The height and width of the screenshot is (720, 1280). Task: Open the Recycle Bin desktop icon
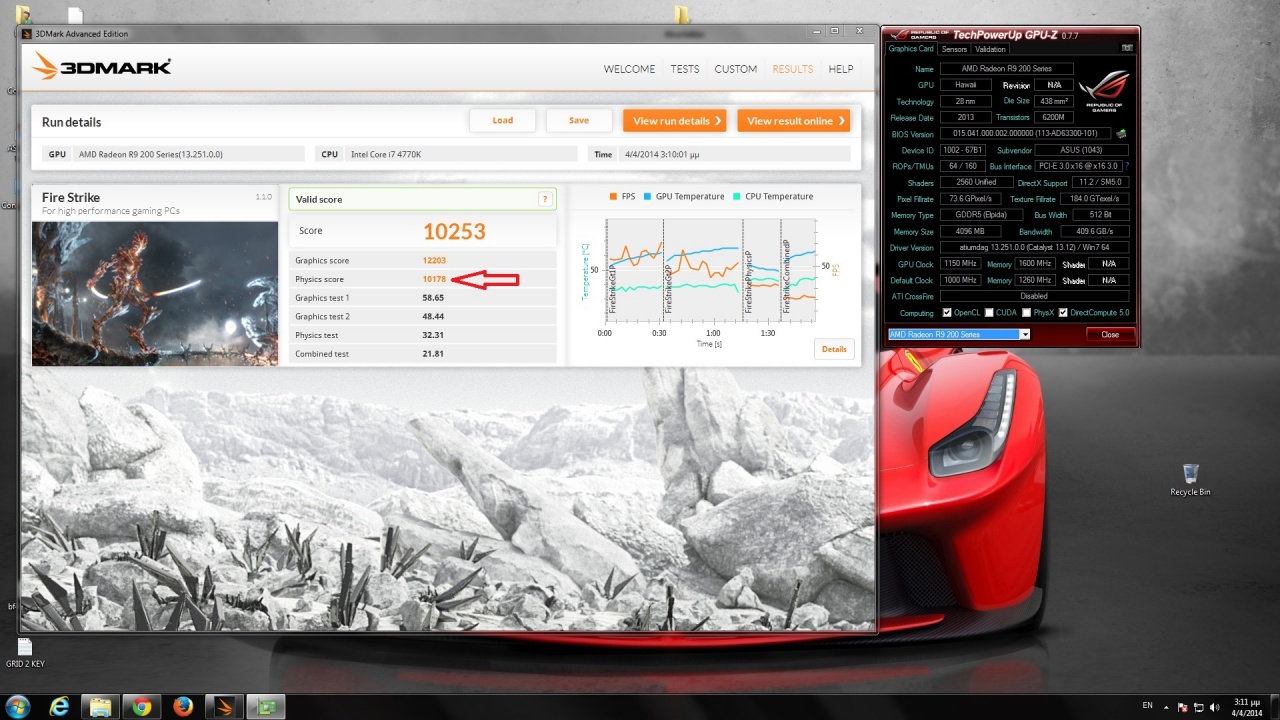[x=1190, y=480]
